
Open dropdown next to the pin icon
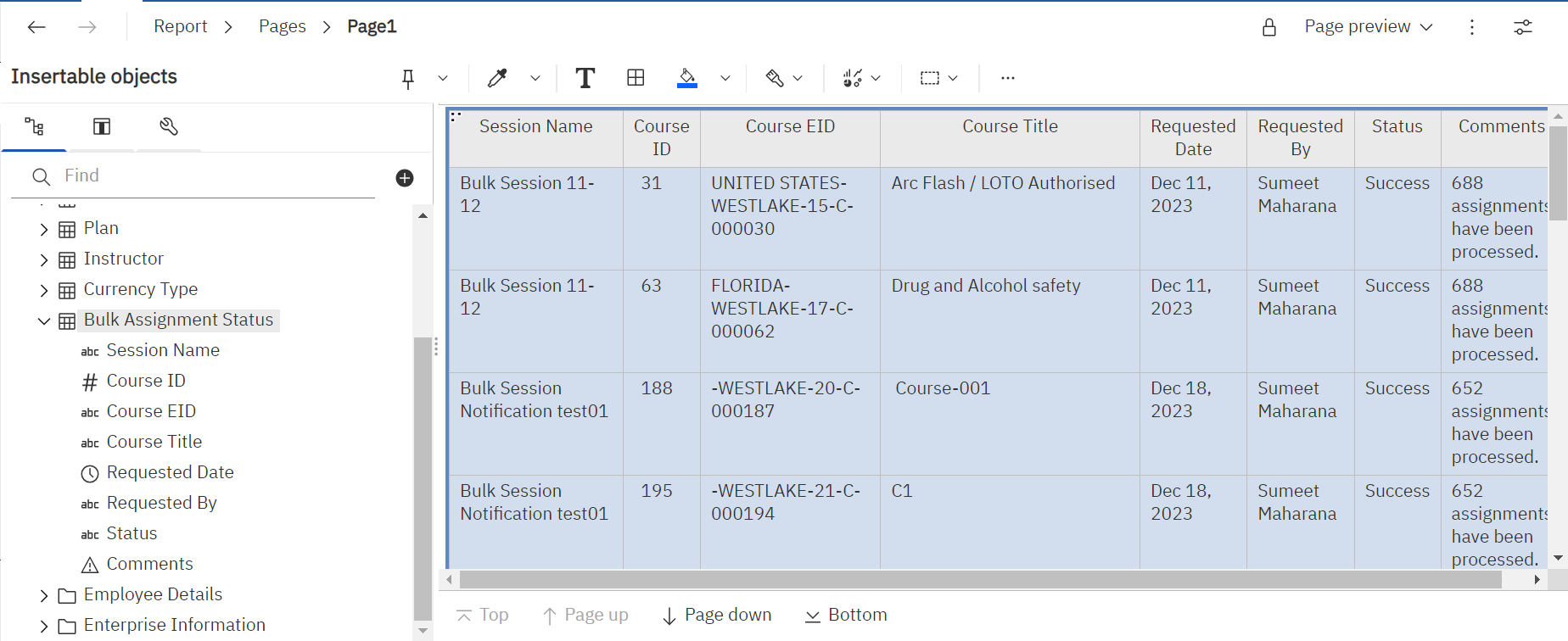pyautogui.click(x=443, y=78)
